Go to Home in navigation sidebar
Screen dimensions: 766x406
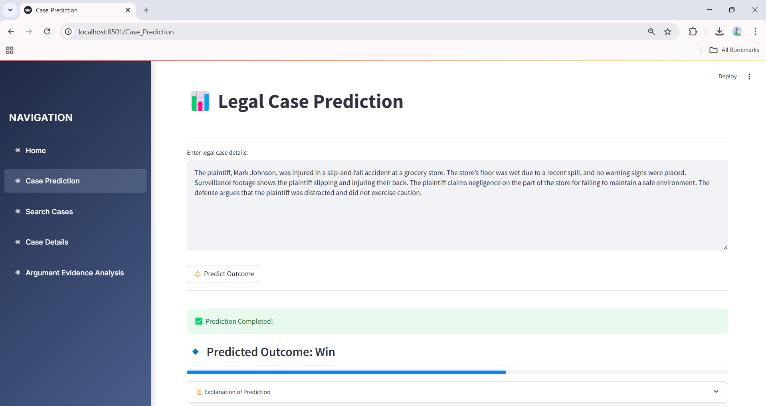pyautogui.click(x=35, y=150)
